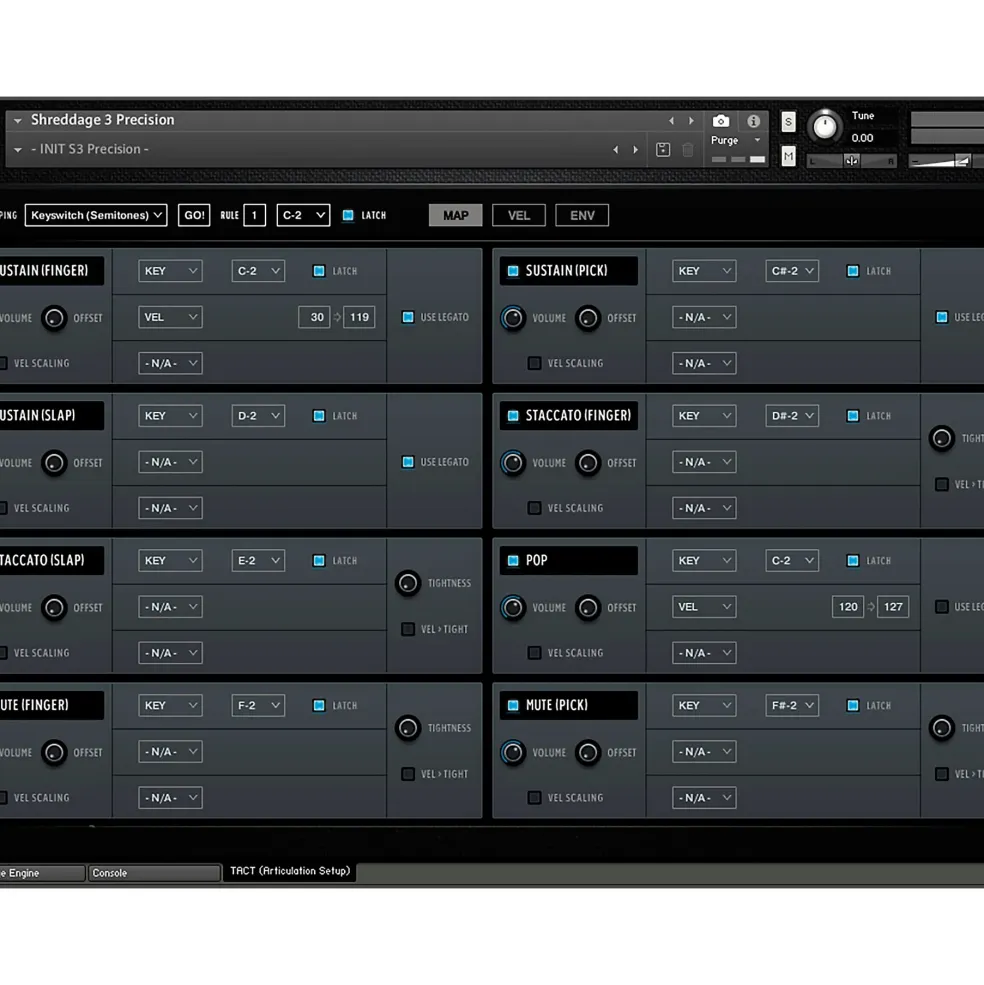Image resolution: width=984 pixels, height=985 pixels.
Task: Open the Mute (Pick) F#-2 key dropdown
Action: pyautogui.click(x=792, y=705)
